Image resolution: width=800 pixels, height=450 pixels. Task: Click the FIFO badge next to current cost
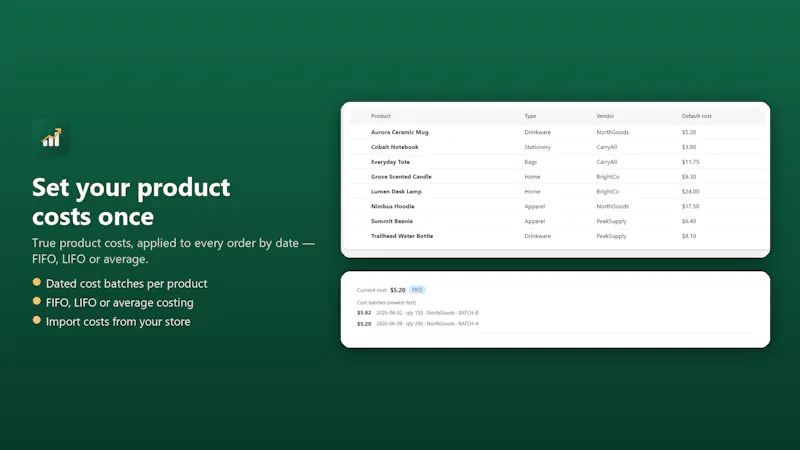coord(417,290)
